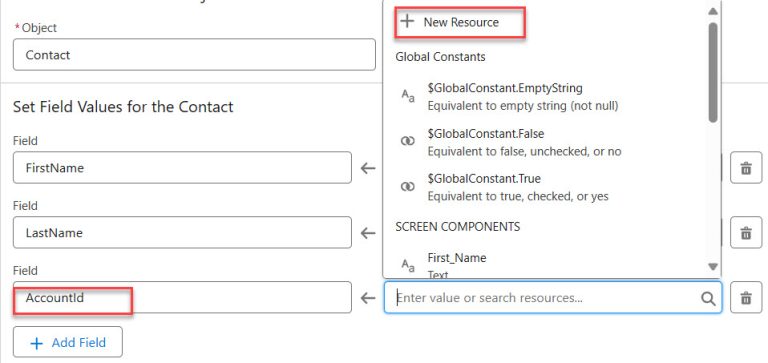The height and width of the screenshot is (363, 768).
Task: Click the 'SCREEN COMPONENTS' section header
Action: (x=457, y=227)
